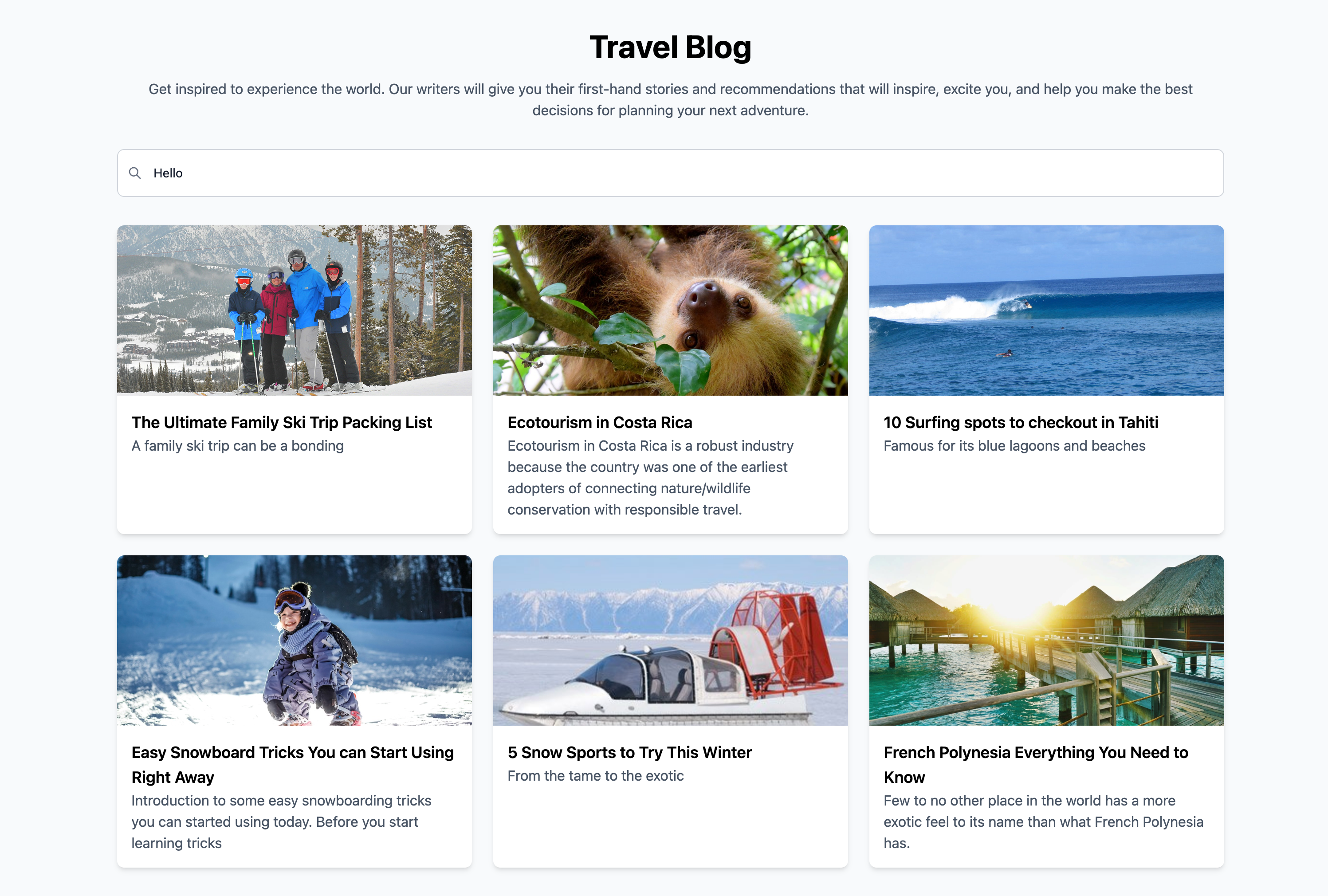This screenshot has width=1328, height=896.
Task: Click the Travel Blog page heading
Action: click(x=670, y=47)
